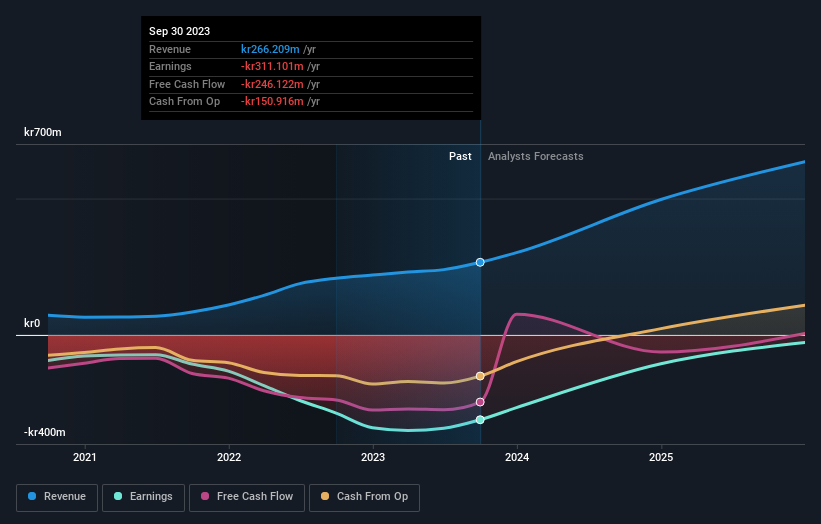Click the Cash From Op orange data point

[x=480, y=376]
